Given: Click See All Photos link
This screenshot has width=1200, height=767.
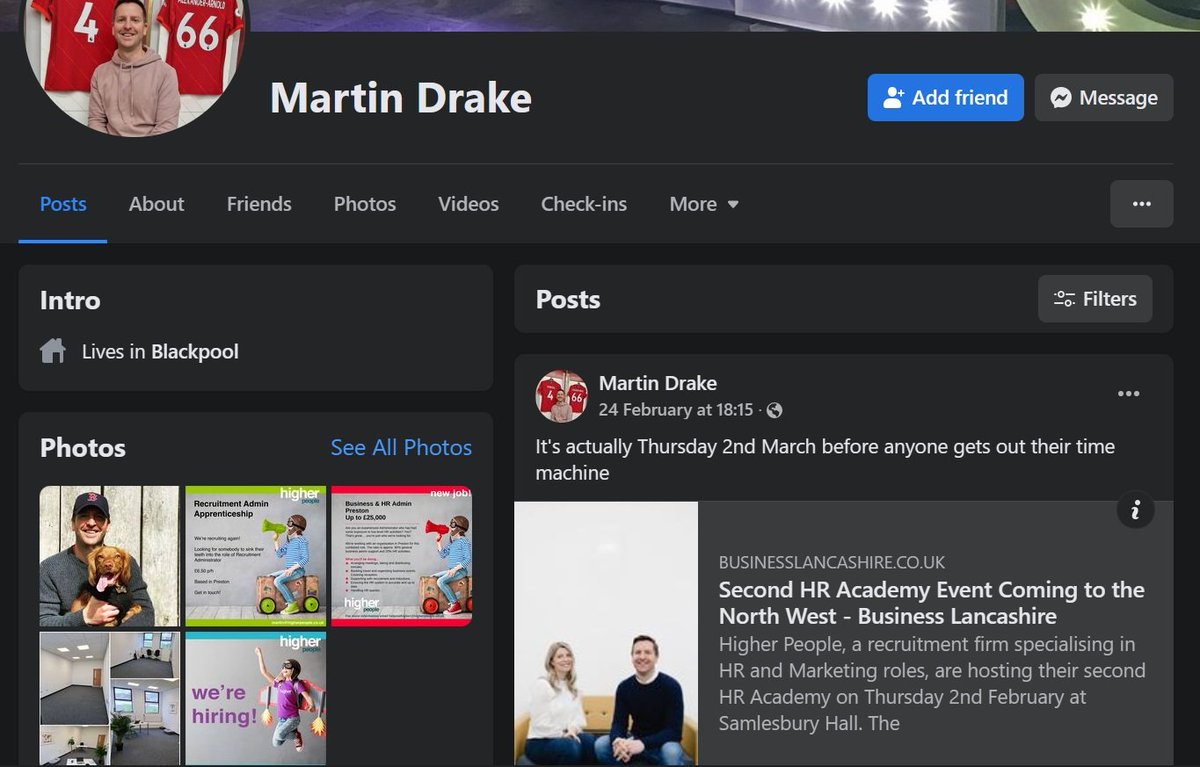Looking at the screenshot, I should (x=401, y=447).
